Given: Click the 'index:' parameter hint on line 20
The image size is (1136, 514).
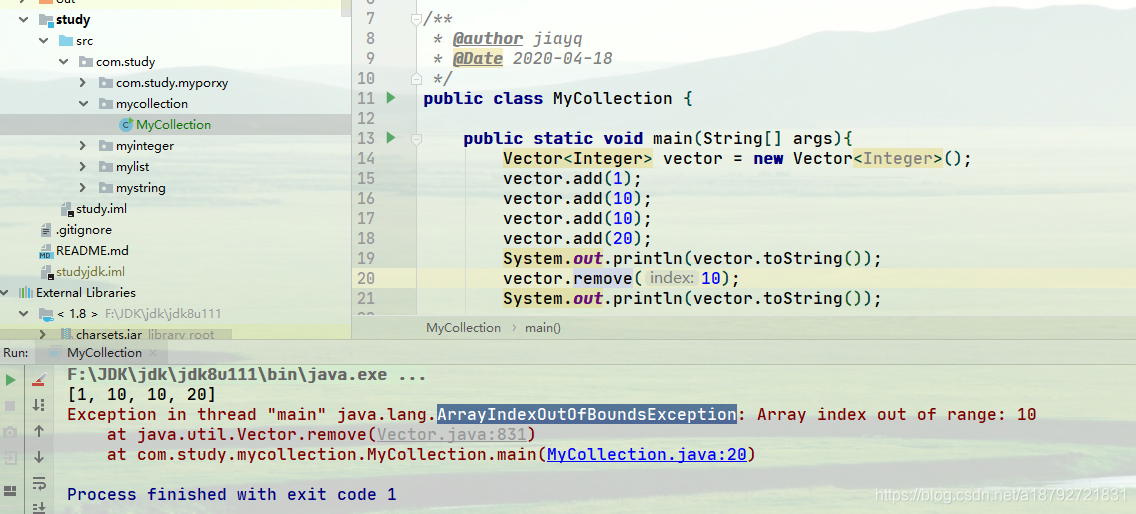Looking at the screenshot, I should coord(672,278).
